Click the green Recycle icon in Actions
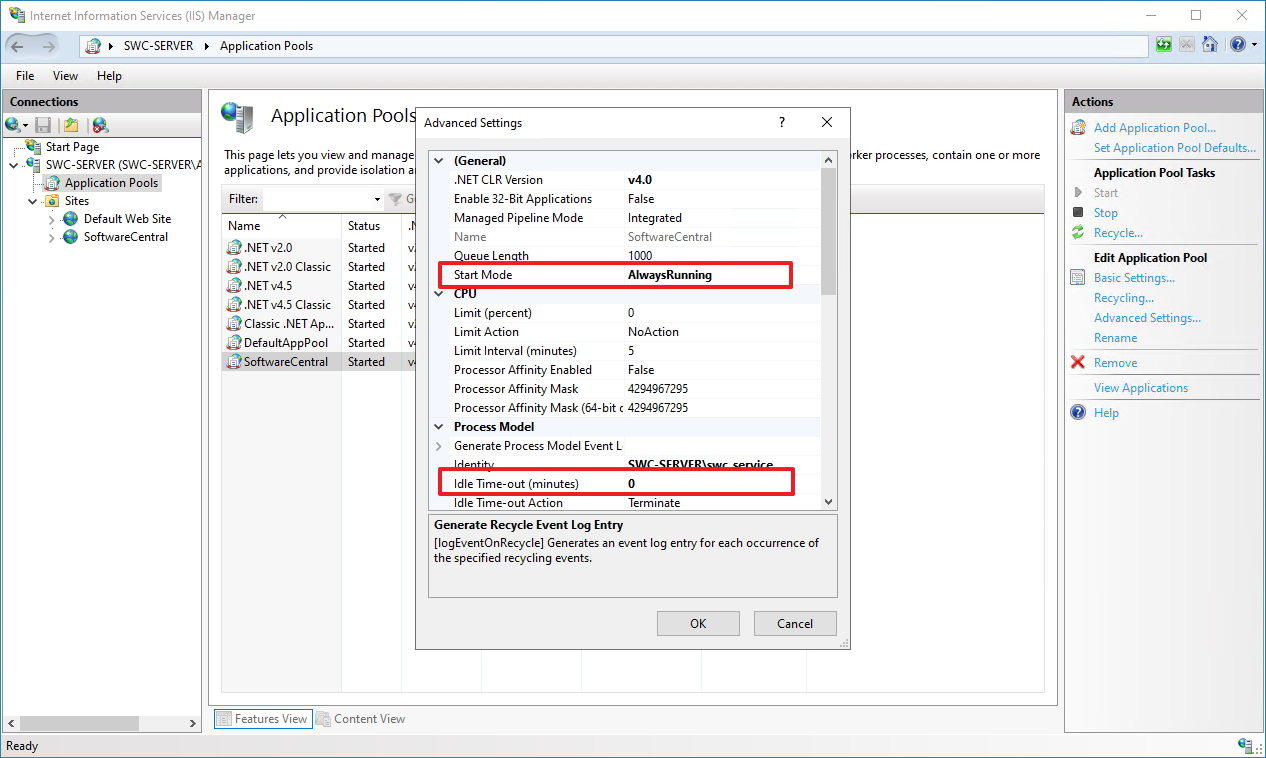The image size is (1266, 758). (1078, 233)
